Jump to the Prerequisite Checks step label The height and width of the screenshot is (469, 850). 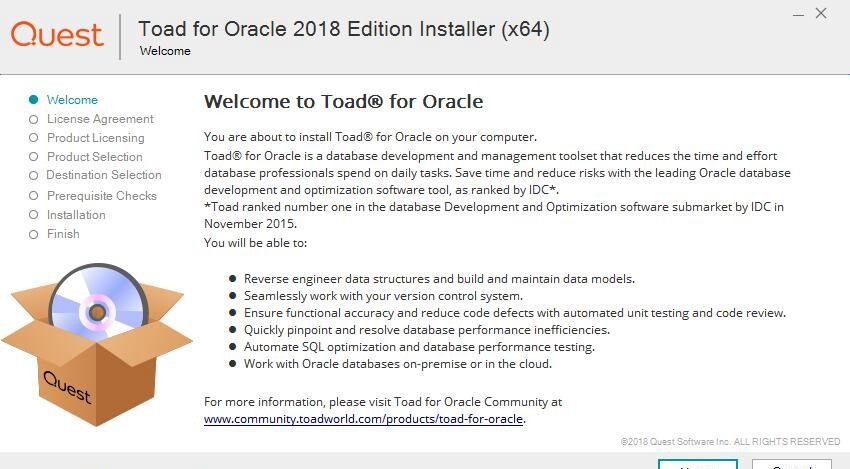tap(102, 196)
